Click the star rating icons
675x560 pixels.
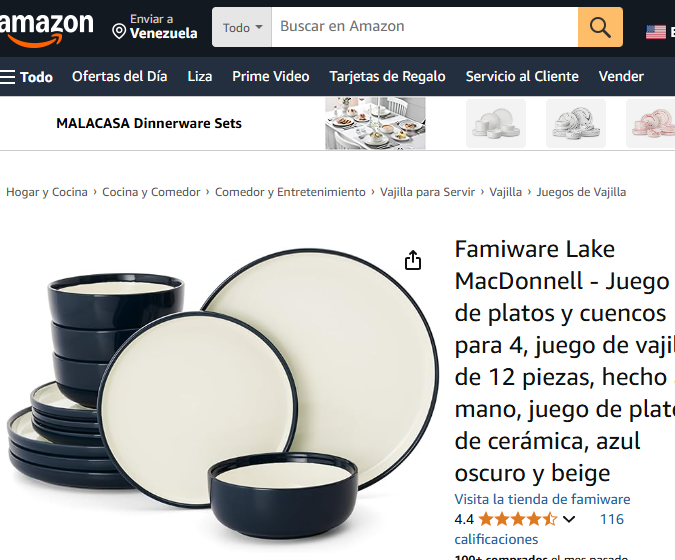[518, 519]
